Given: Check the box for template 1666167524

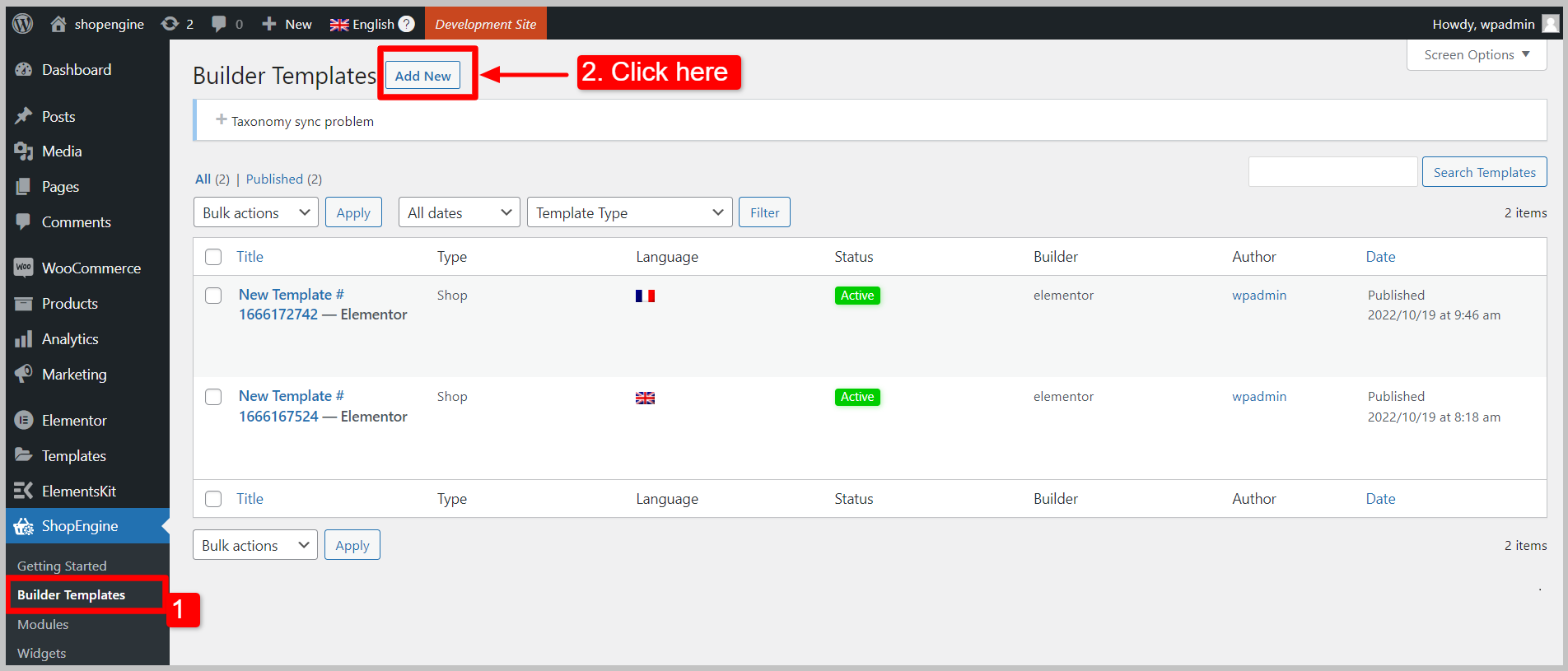Looking at the screenshot, I should [213, 397].
